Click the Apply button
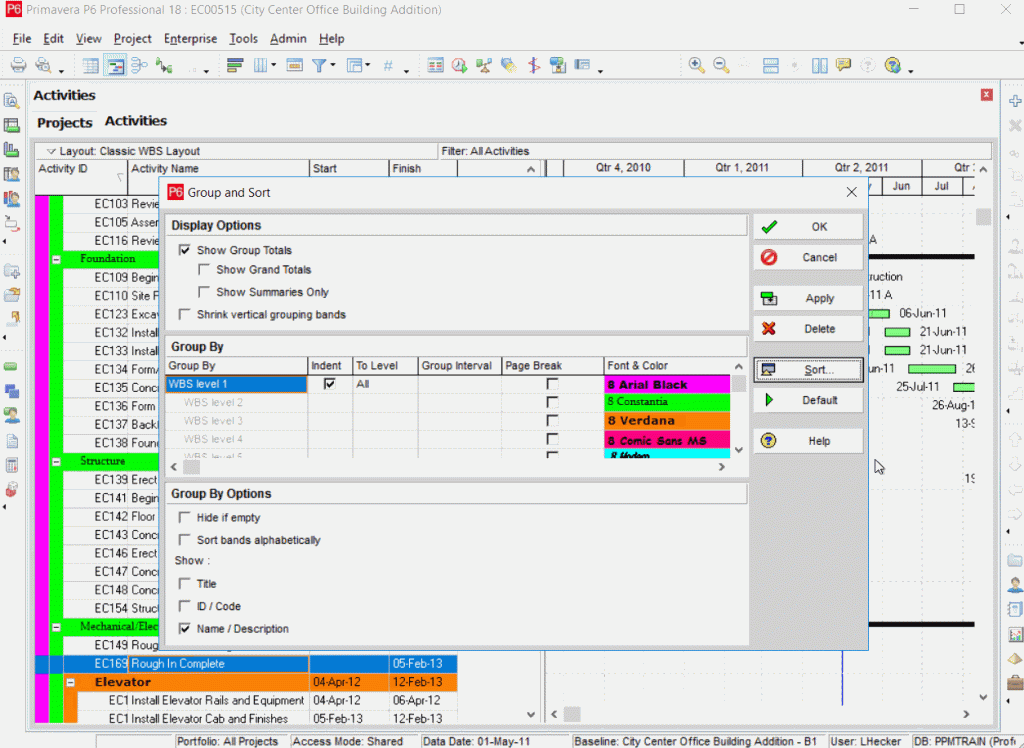The width and height of the screenshot is (1024, 748). 808,299
